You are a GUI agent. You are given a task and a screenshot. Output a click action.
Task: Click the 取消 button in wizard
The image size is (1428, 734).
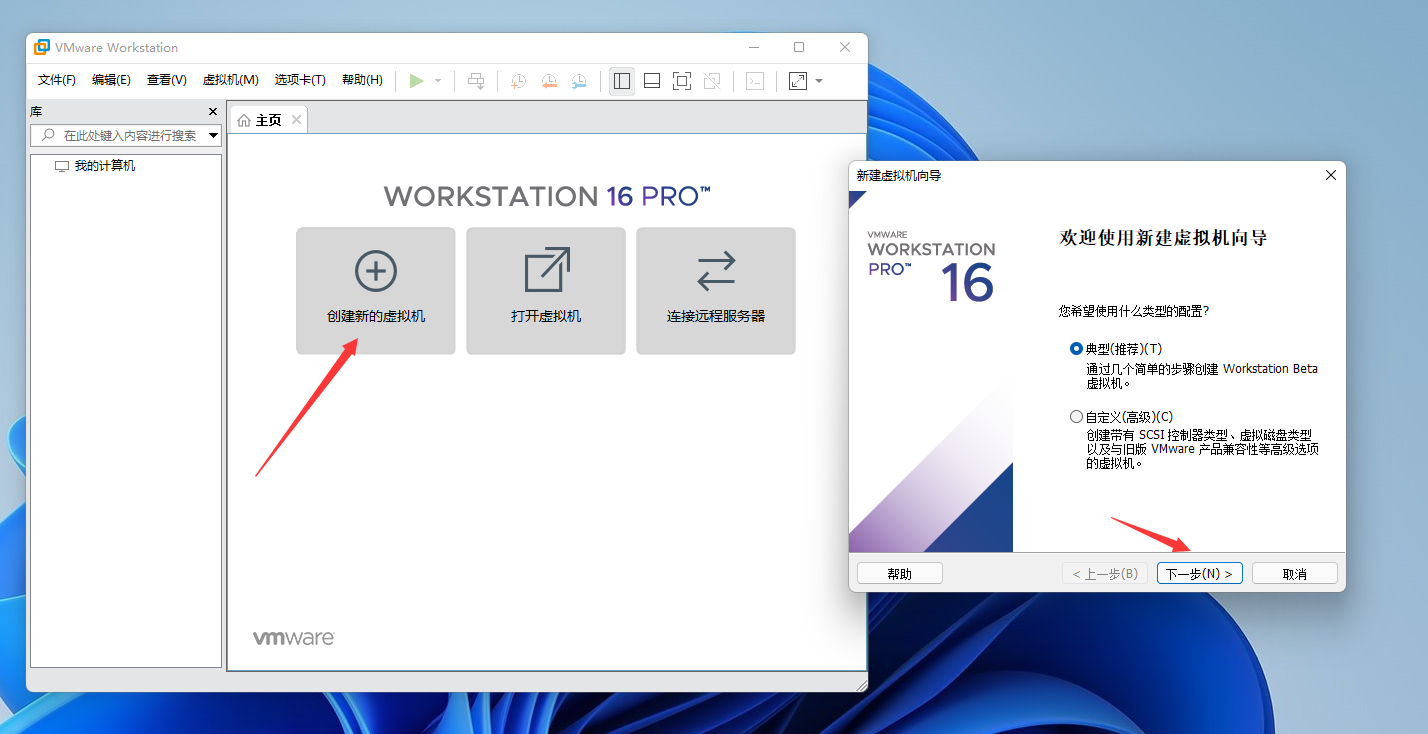click(1294, 574)
